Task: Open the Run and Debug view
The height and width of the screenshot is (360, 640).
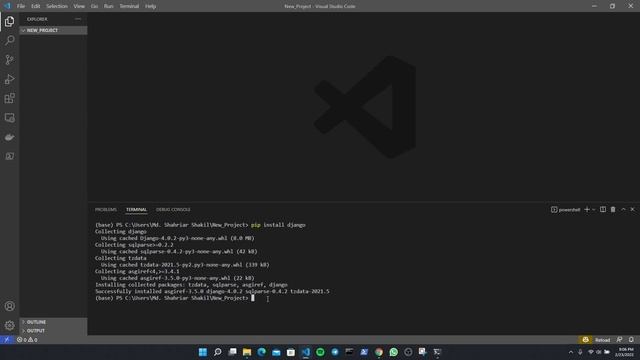Action: tap(9, 79)
